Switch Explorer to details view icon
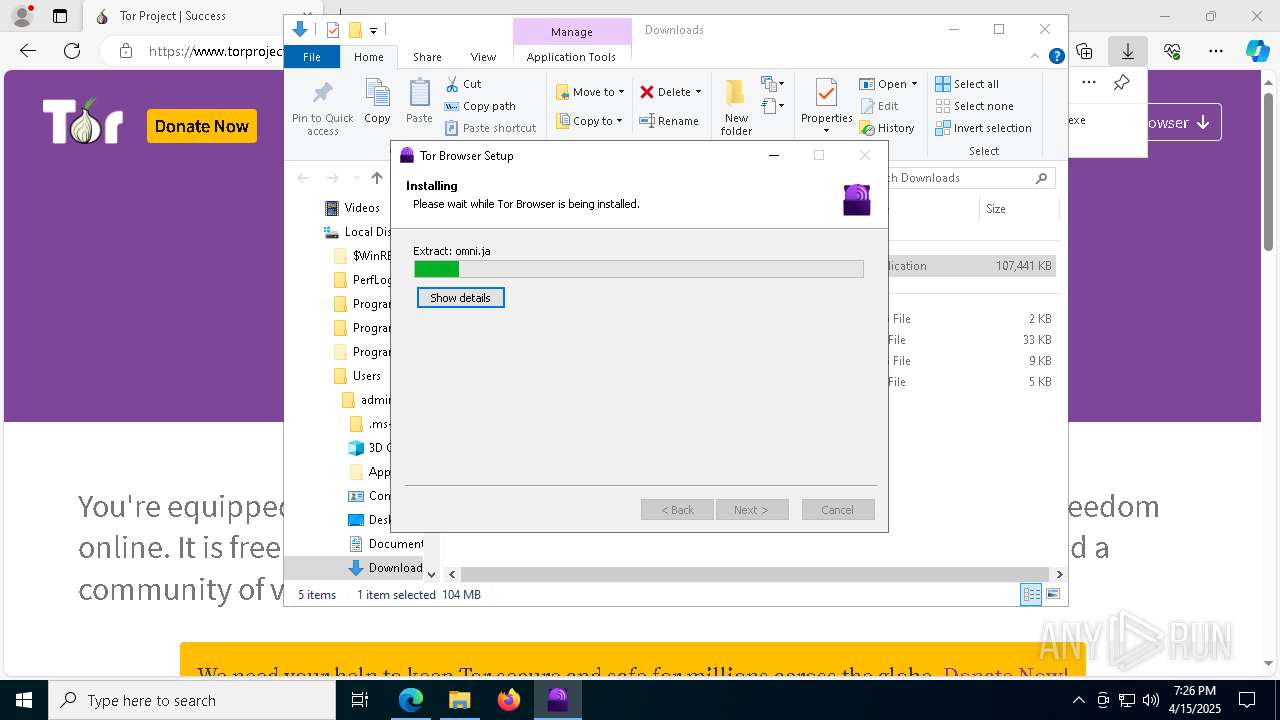1280x720 pixels. pos(1031,595)
